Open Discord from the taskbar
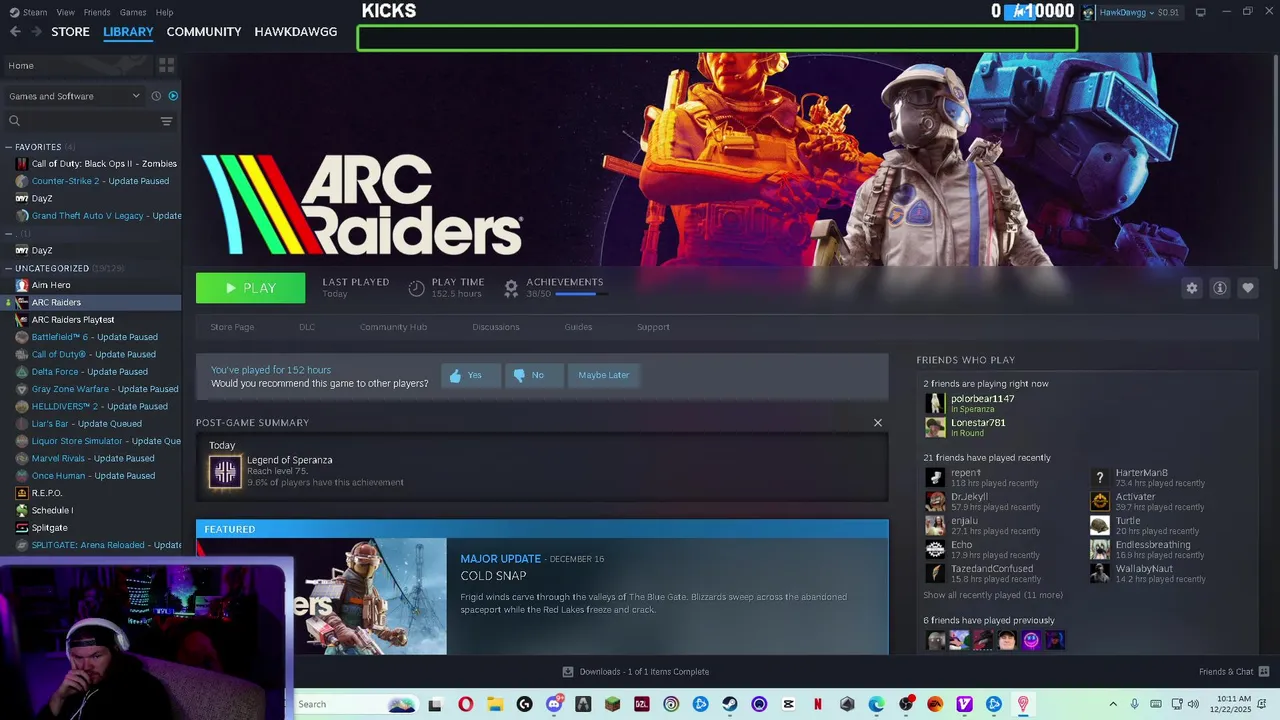1280x720 pixels. 554,704
